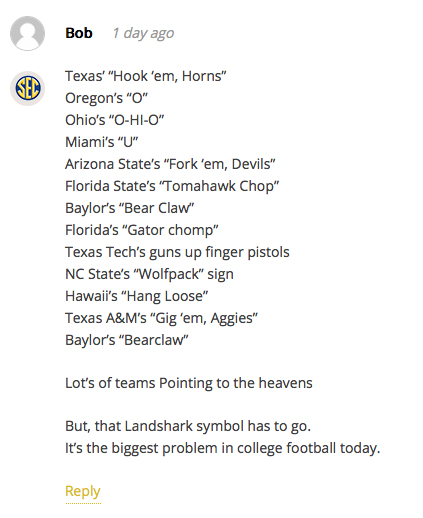The width and height of the screenshot is (423, 518).
Task: Click the Oregon's "O" line
Action: click(x=106, y=98)
